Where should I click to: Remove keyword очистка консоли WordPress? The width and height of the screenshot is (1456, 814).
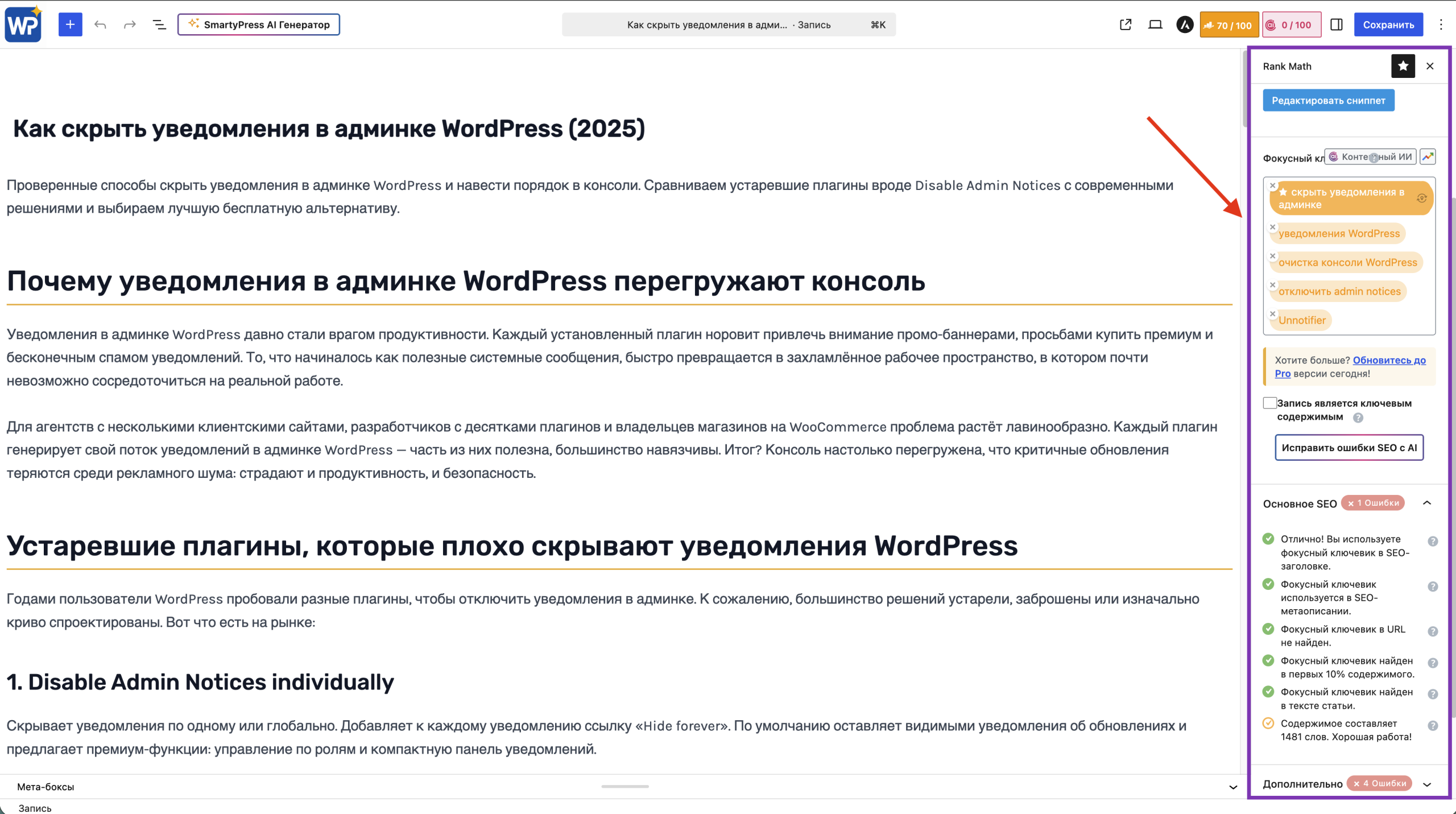pos(1273,256)
